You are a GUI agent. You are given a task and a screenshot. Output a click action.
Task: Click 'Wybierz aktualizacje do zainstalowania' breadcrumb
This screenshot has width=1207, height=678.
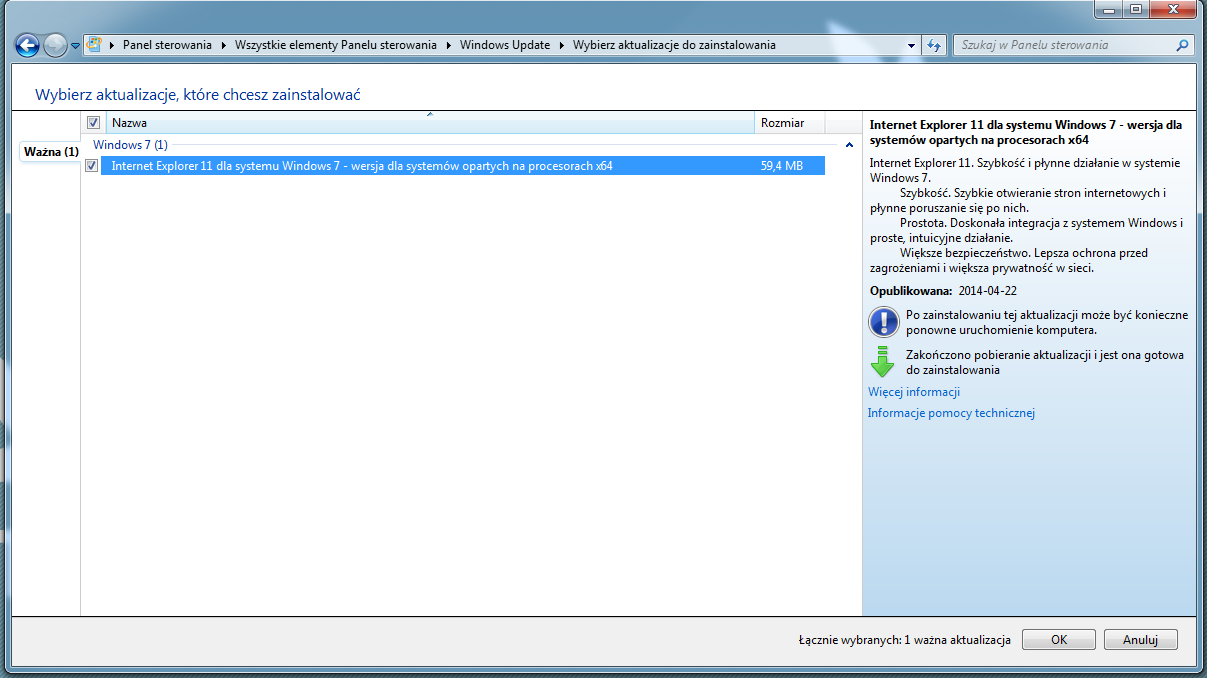click(674, 45)
